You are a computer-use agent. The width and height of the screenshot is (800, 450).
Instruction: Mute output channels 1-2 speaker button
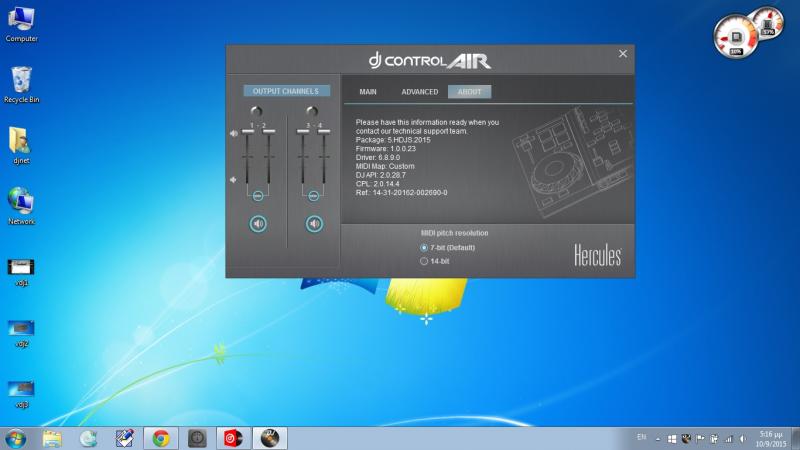point(258,223)
